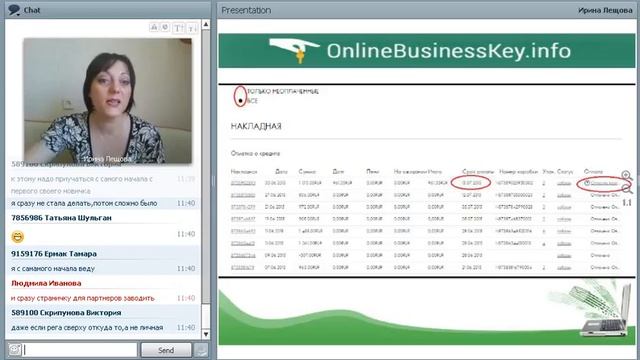The height and width of the screenshot is (360, 640).
Task: Click the chat scrollbar down arrow
Action: (x=206, y=334)
